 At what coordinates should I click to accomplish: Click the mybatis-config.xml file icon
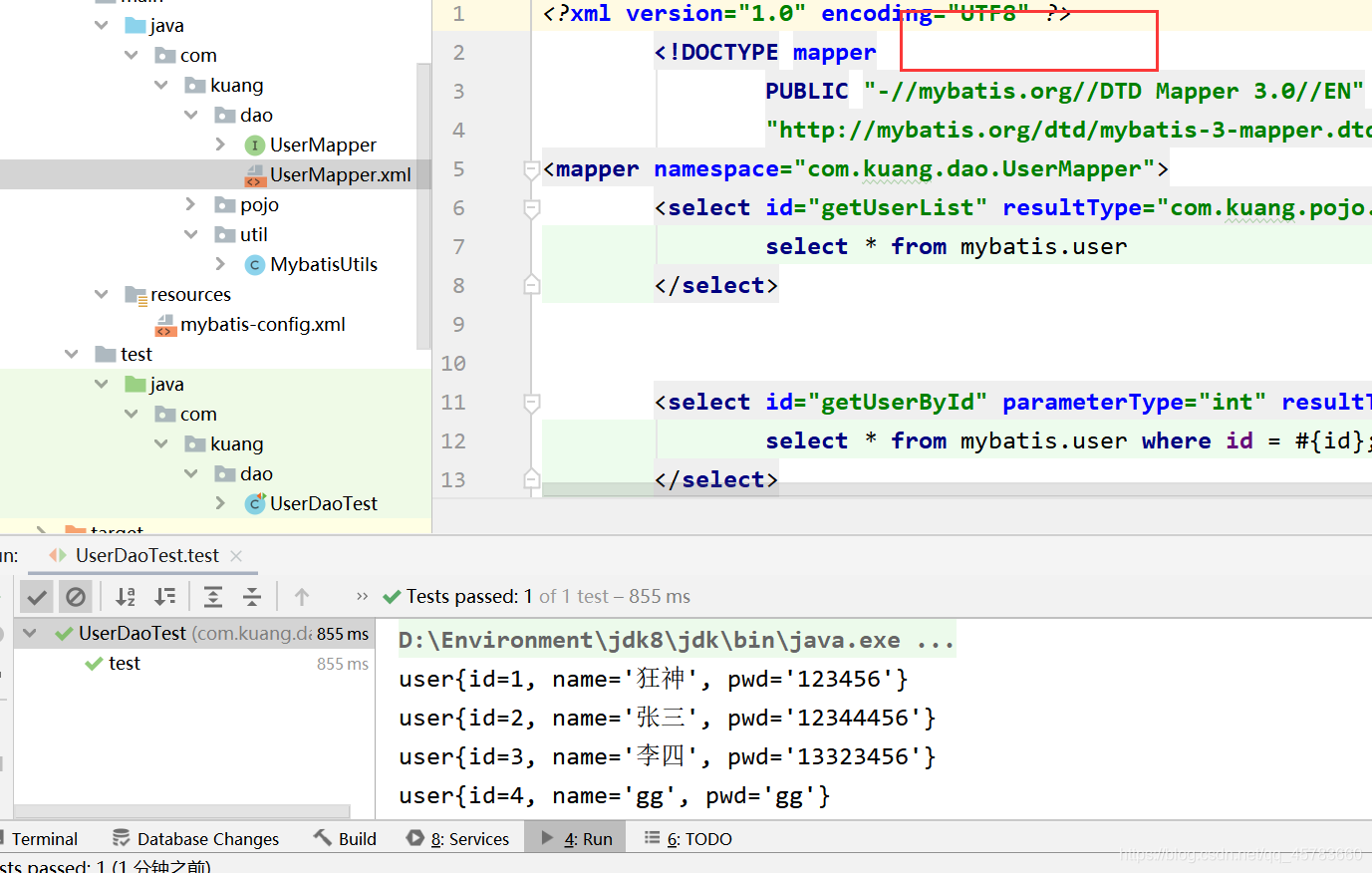[164, 325]
